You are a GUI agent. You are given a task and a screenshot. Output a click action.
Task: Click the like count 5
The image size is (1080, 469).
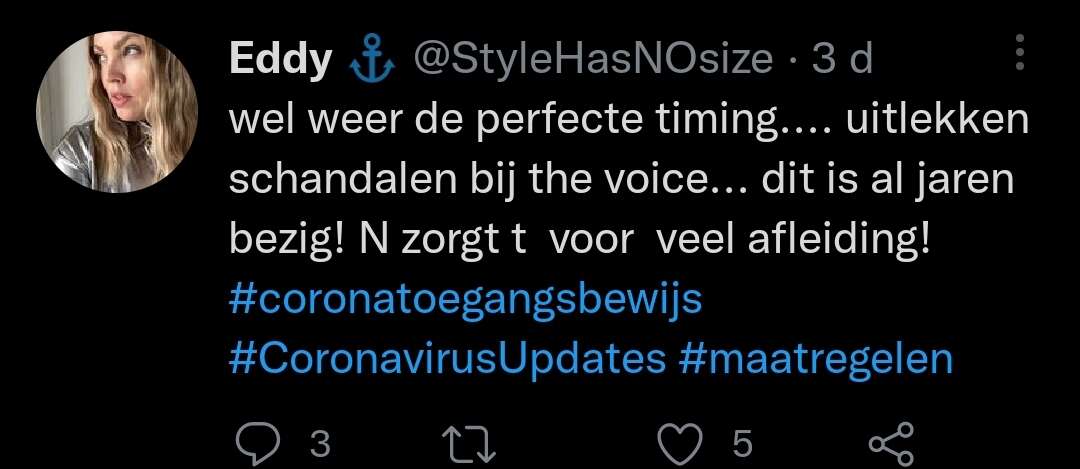(x=742, y=445)
